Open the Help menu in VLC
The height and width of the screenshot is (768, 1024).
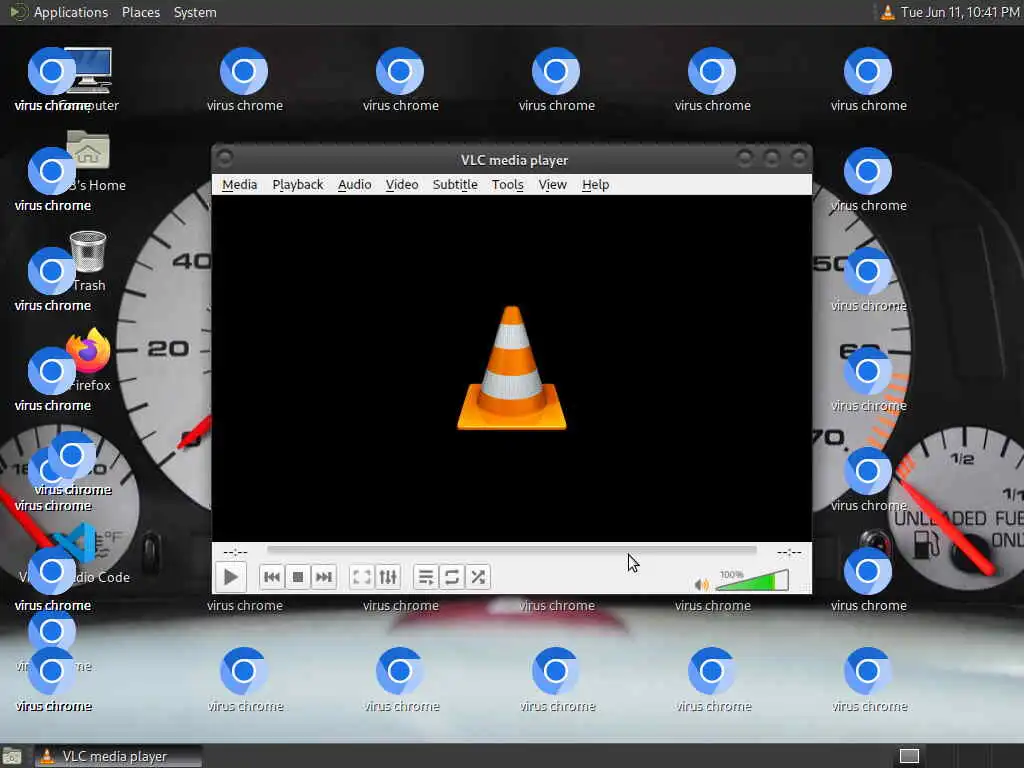pos(596,185)
